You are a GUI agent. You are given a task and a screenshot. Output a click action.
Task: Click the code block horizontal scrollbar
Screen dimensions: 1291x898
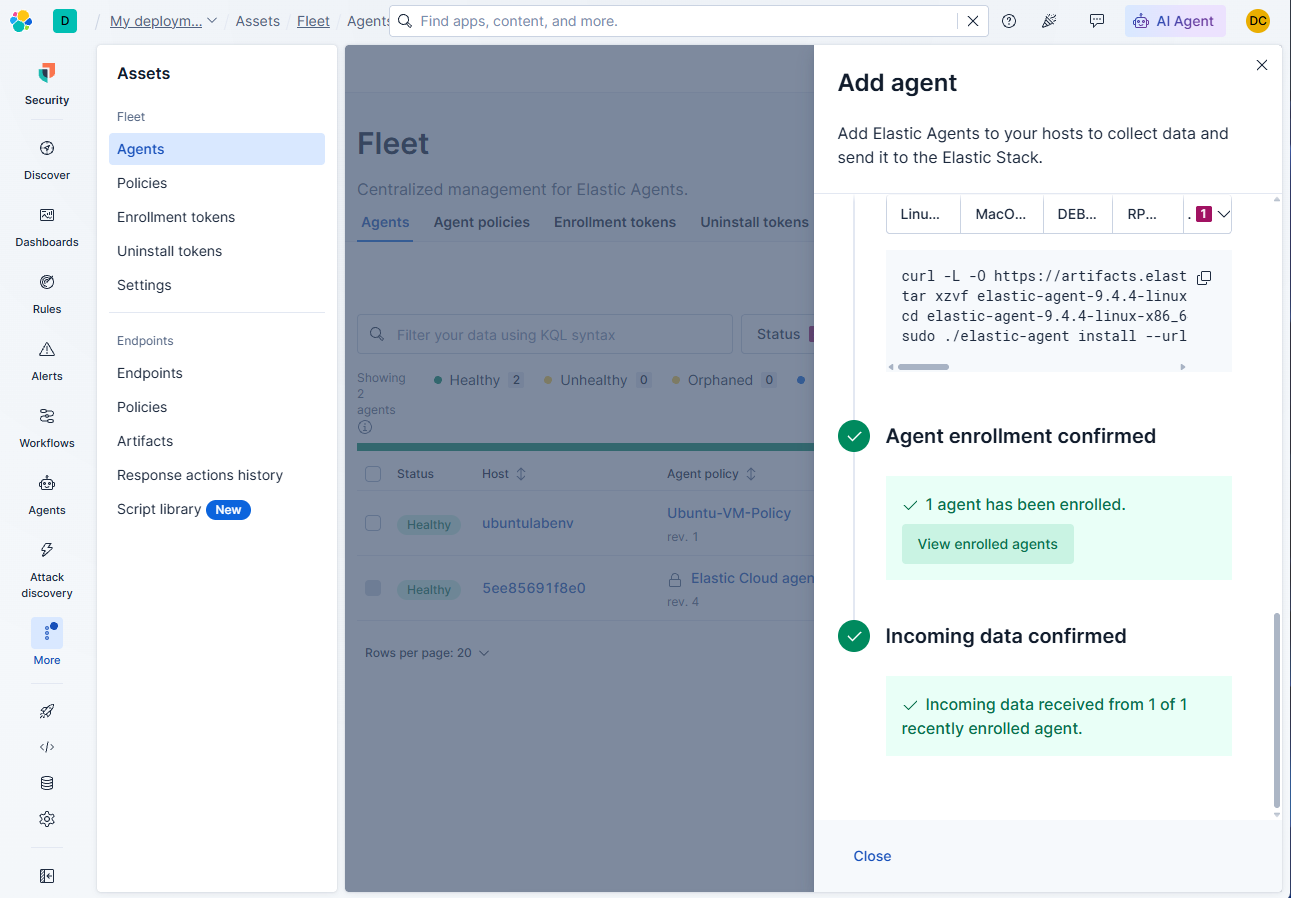pyautogui.click(x=923, y=367)
